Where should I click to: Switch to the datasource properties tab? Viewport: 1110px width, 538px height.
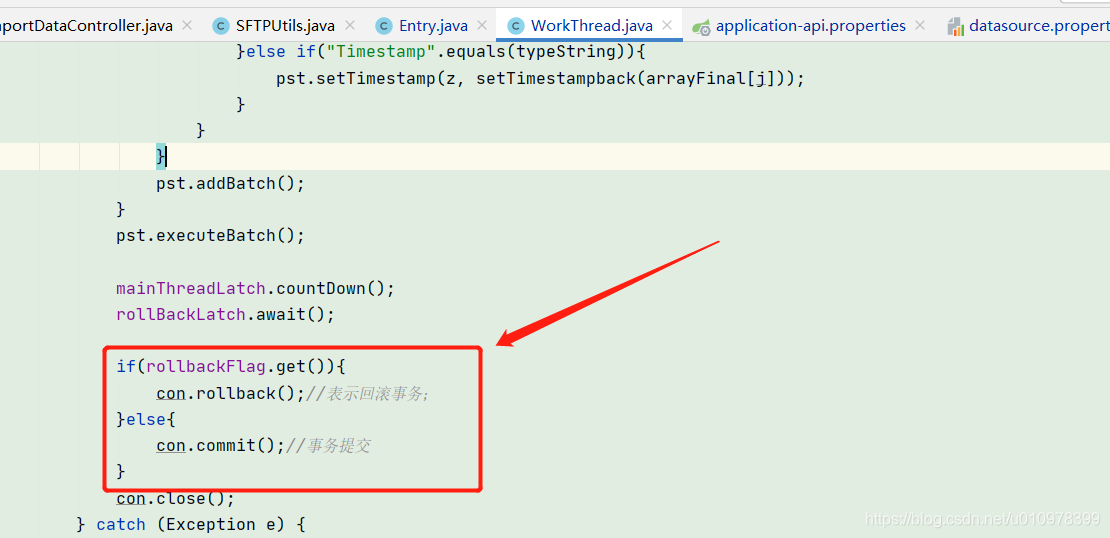(1039, 26)
